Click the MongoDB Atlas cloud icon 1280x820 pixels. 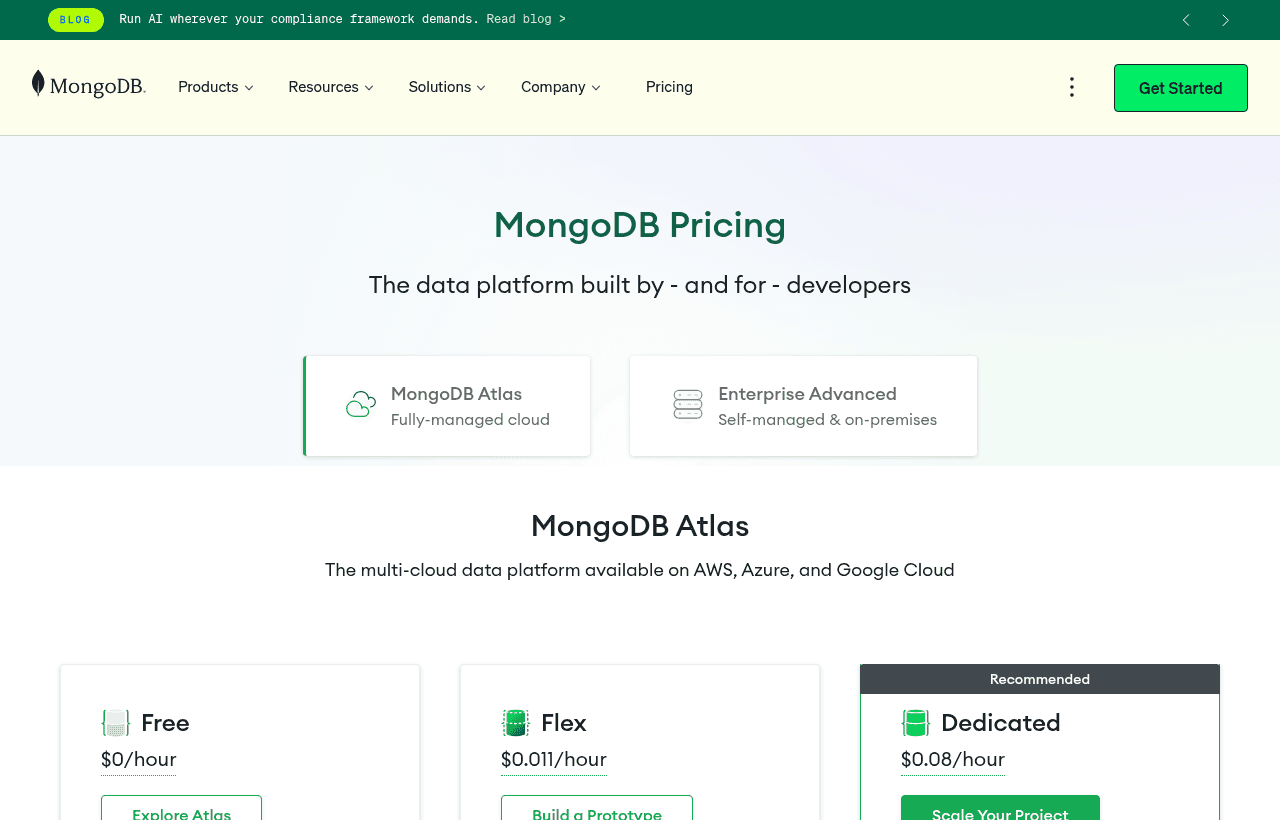tap(361, 405)
